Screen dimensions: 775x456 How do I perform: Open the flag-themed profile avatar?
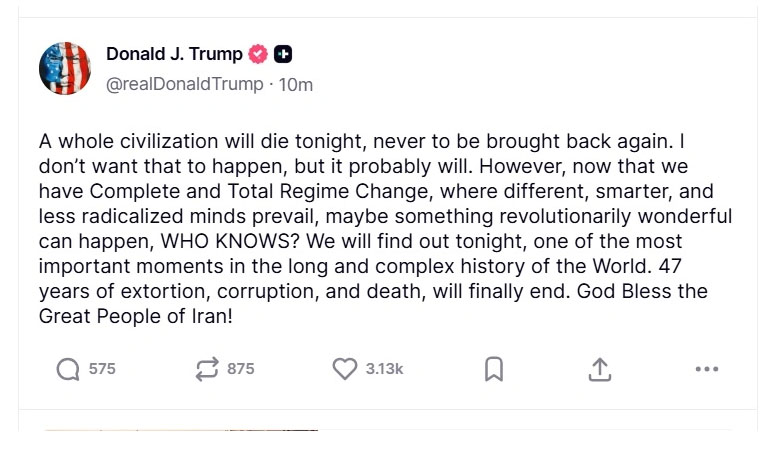[65, 69]
